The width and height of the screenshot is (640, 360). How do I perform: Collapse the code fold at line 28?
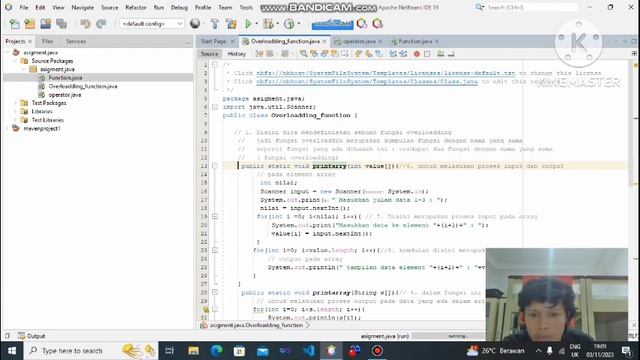coord(215,293)
